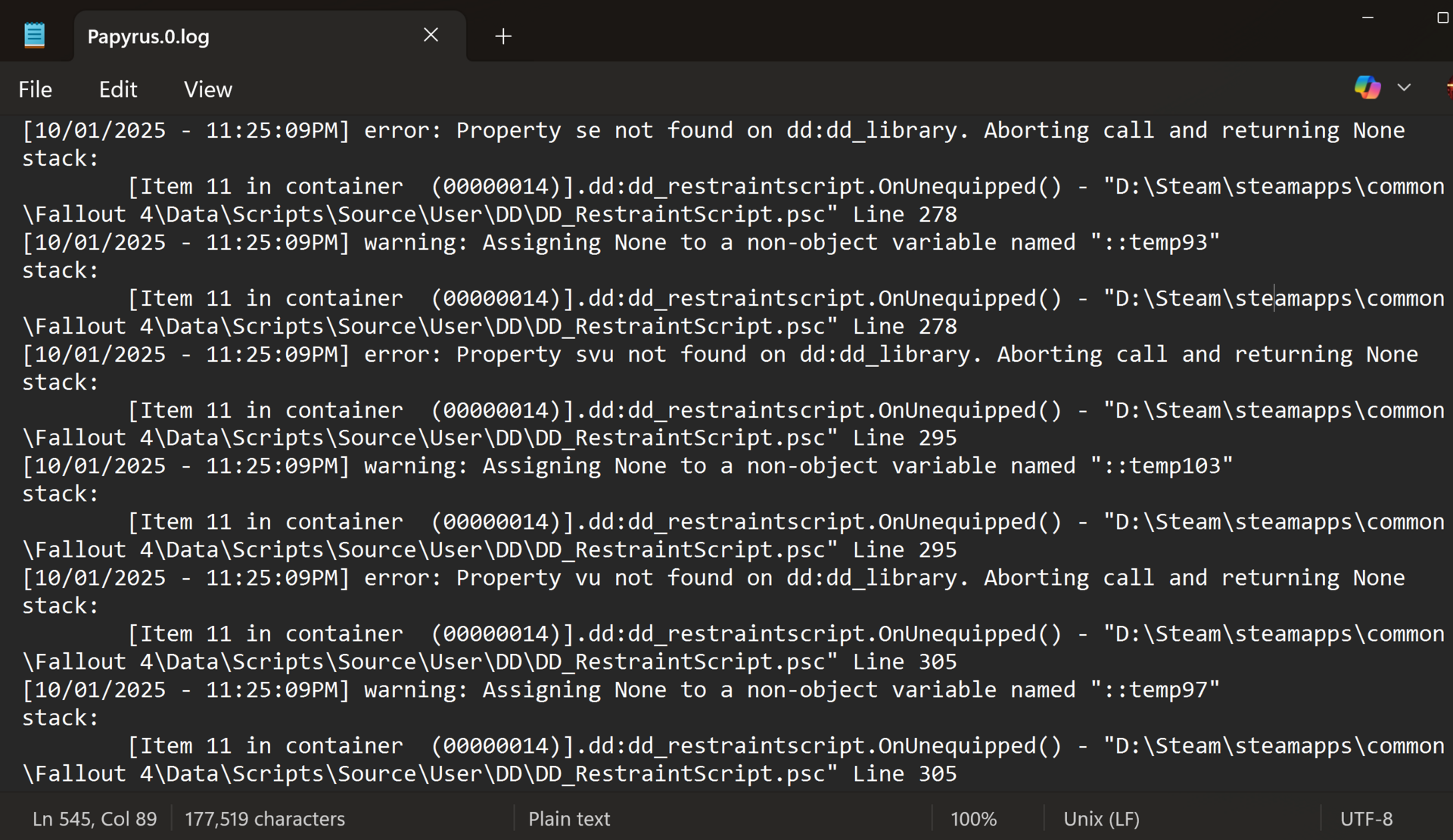Click the Notepad app icon
Screen dimensions: 1453x840
pos(34,36)
